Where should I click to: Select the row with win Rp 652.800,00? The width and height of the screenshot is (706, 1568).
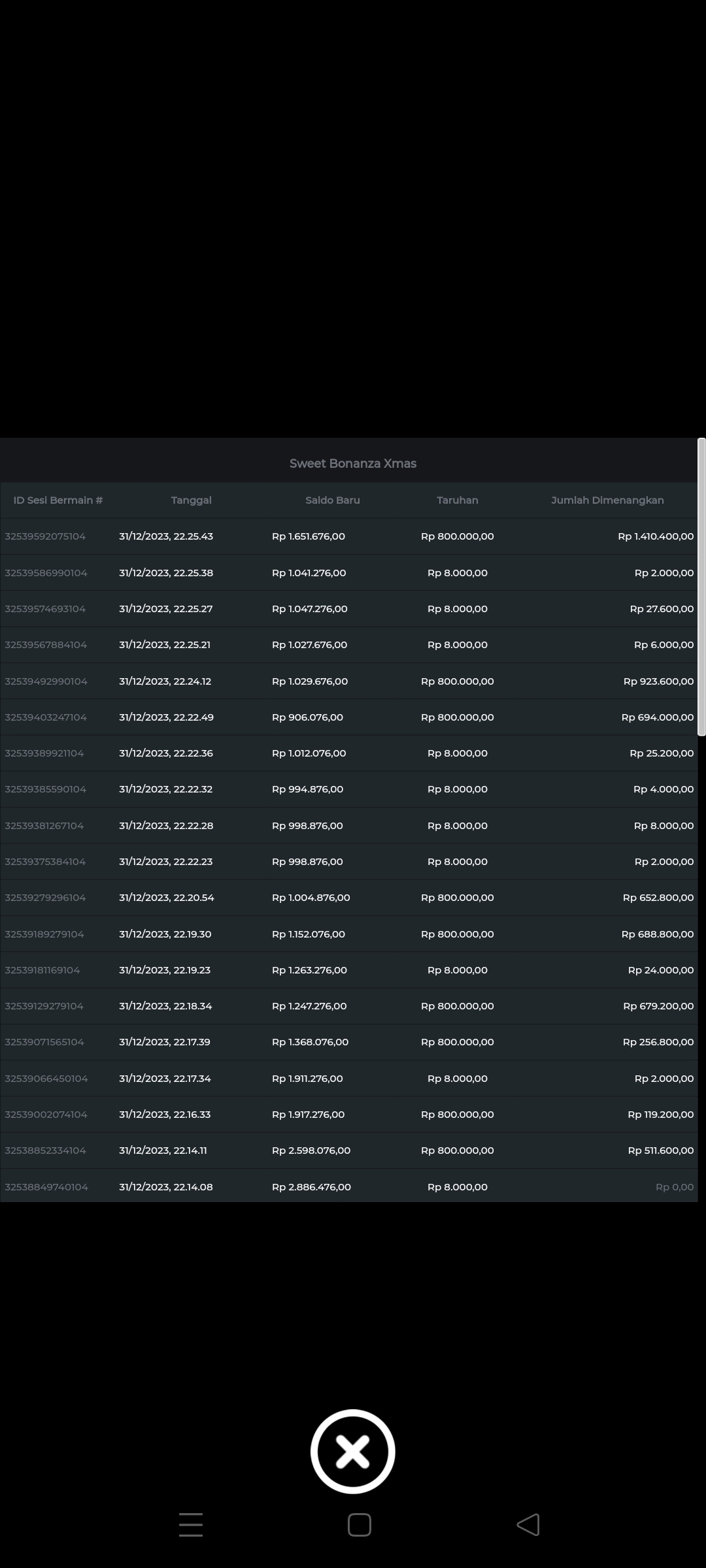click(x=658, y=898)
